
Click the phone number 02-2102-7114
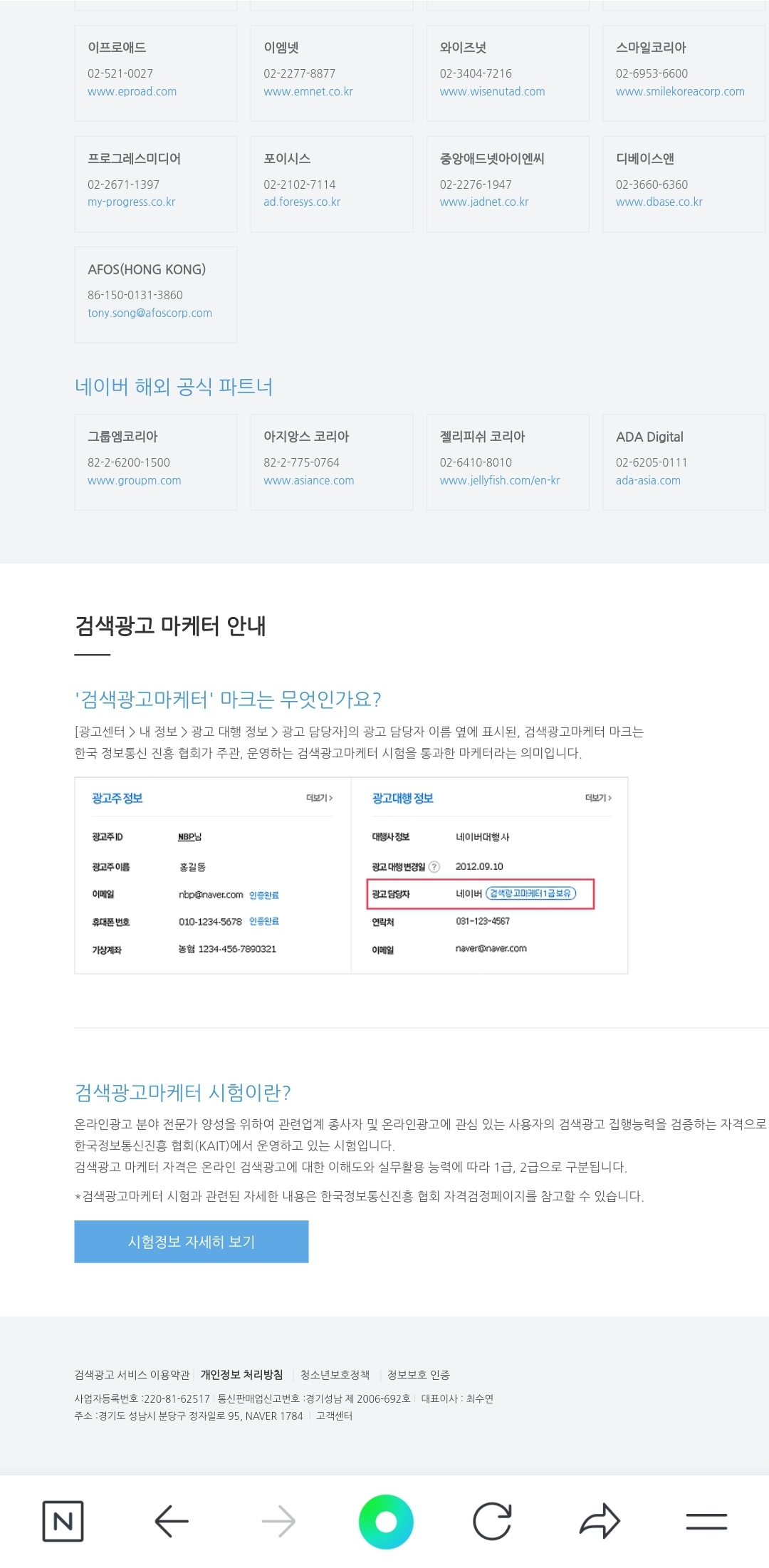coord(300,185)
